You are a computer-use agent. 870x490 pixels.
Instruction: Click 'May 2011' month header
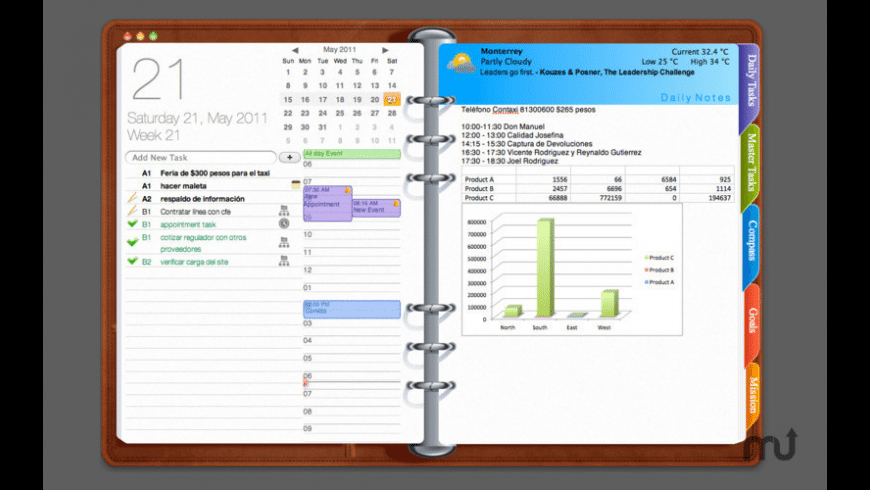pyautogui.click(x=340, y=49)
